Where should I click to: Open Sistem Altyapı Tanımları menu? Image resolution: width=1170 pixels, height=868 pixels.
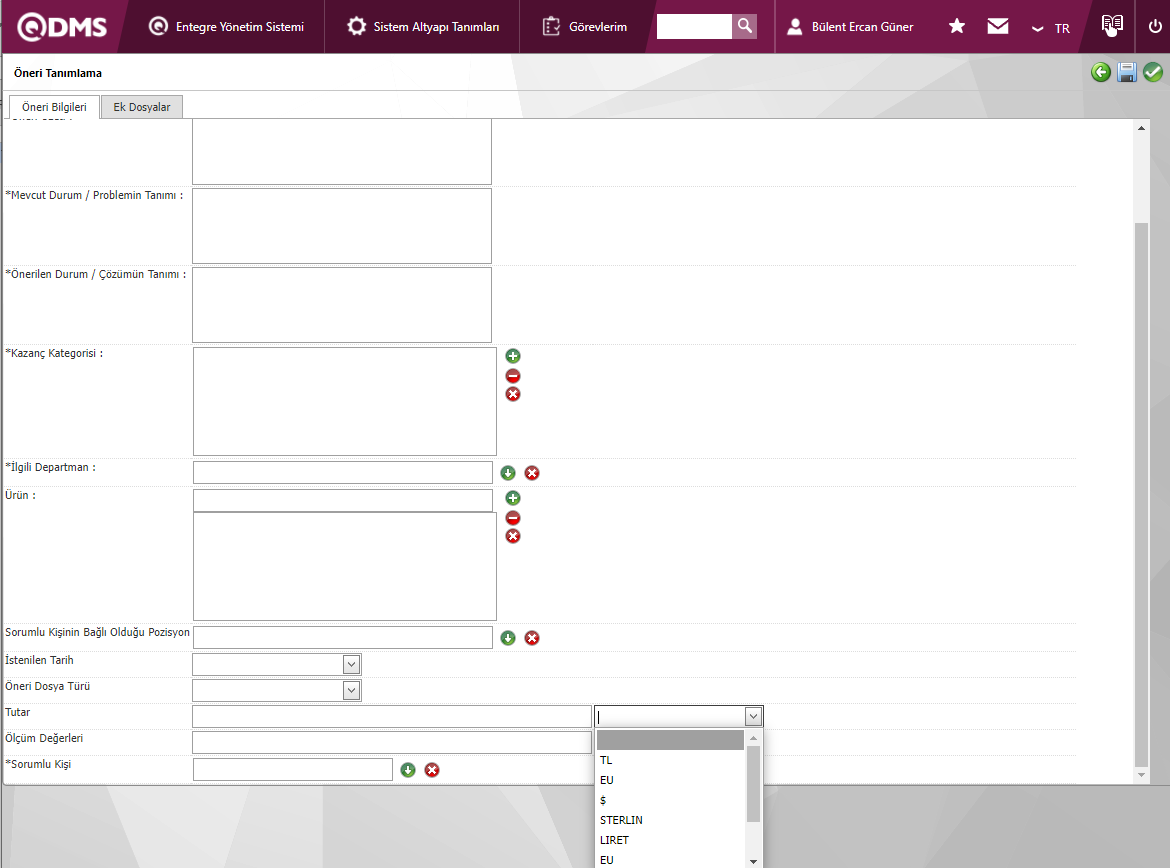(x=423, y=27)
